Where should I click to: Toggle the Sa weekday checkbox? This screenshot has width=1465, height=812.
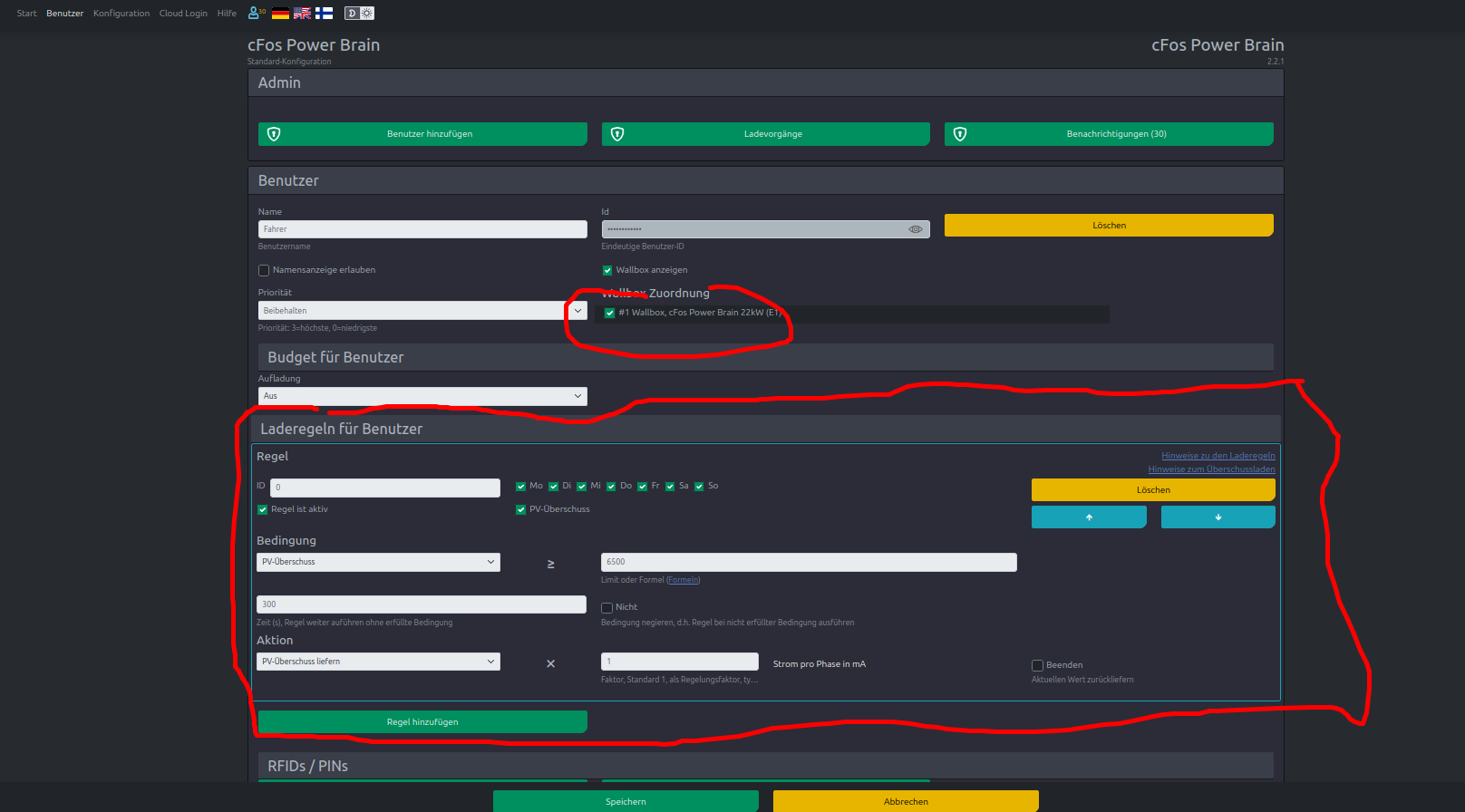pos(670,486)
